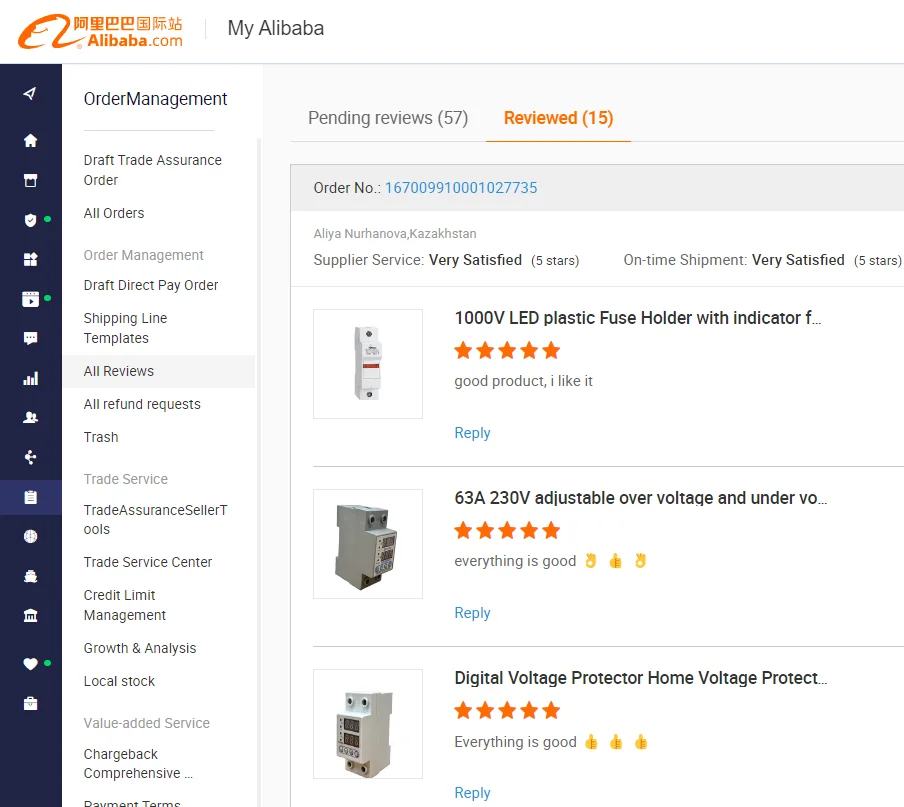The width and height of the screenshot is (904, 807).
Task: Click the bank building sidebar icon
Action: [x=30, y=616]
